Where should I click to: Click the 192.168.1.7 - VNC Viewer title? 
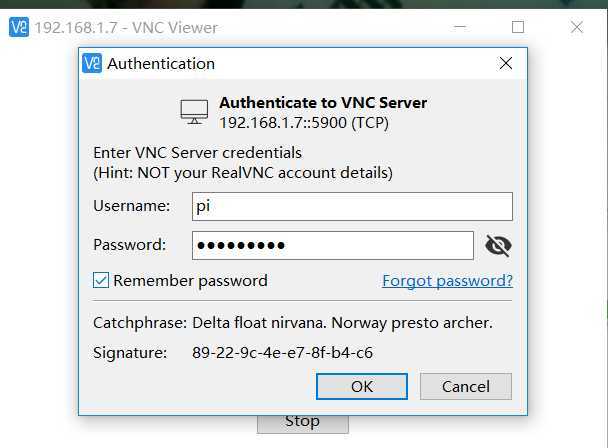click(x=126, y=28)
